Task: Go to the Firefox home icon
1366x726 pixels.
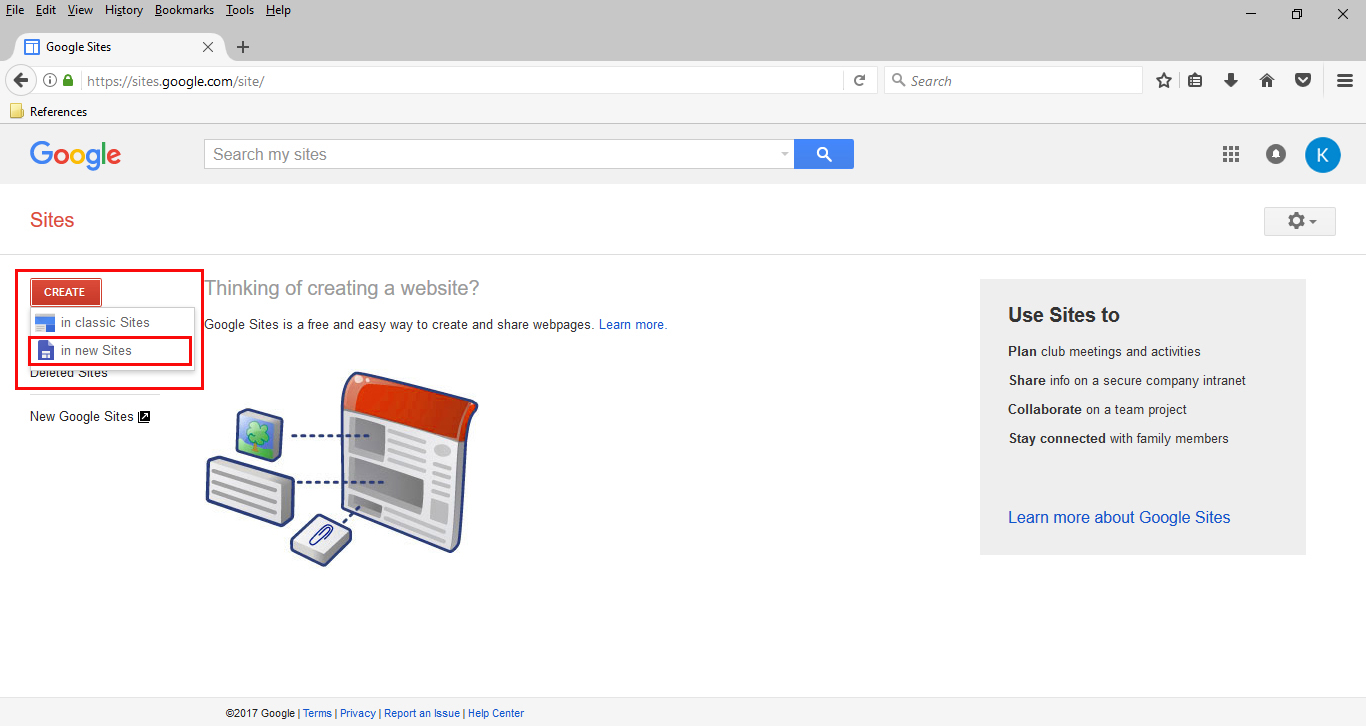Action: click(x=1267, y=81)
